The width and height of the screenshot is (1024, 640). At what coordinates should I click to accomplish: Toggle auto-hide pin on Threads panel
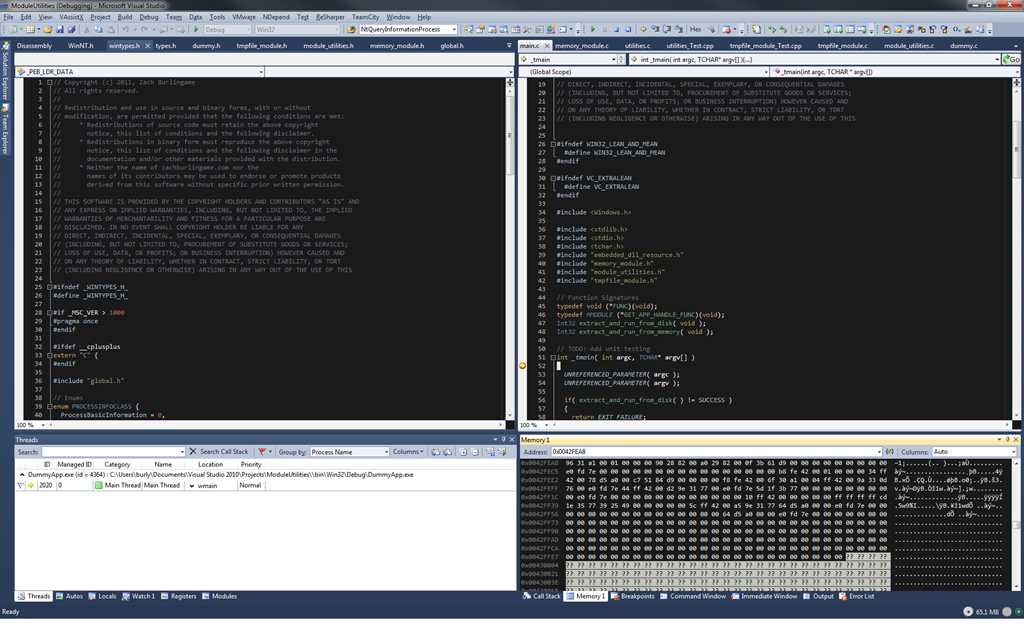(x=504, y=440)
